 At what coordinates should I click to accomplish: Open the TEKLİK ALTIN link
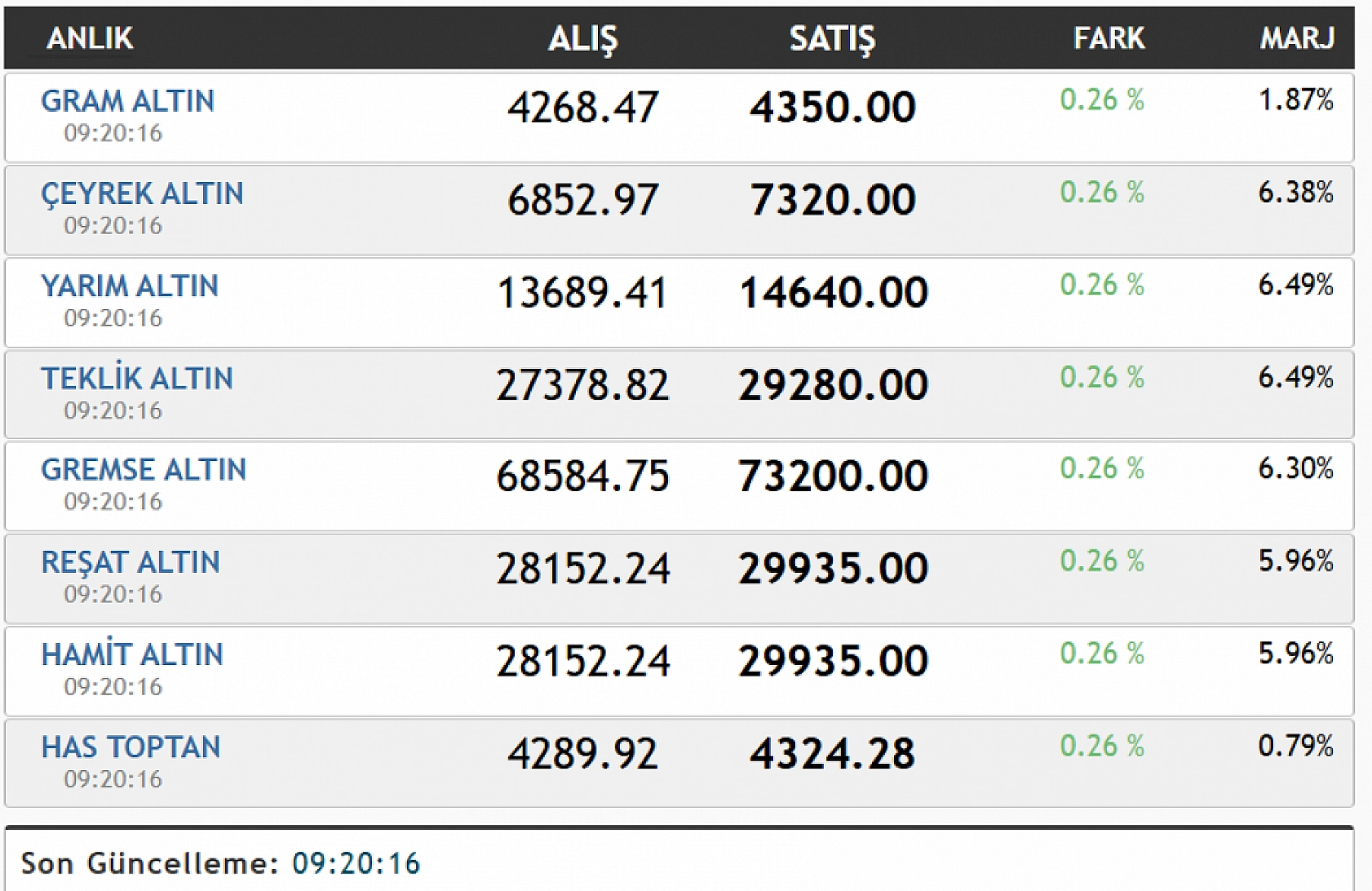click(x=137, y=379)
